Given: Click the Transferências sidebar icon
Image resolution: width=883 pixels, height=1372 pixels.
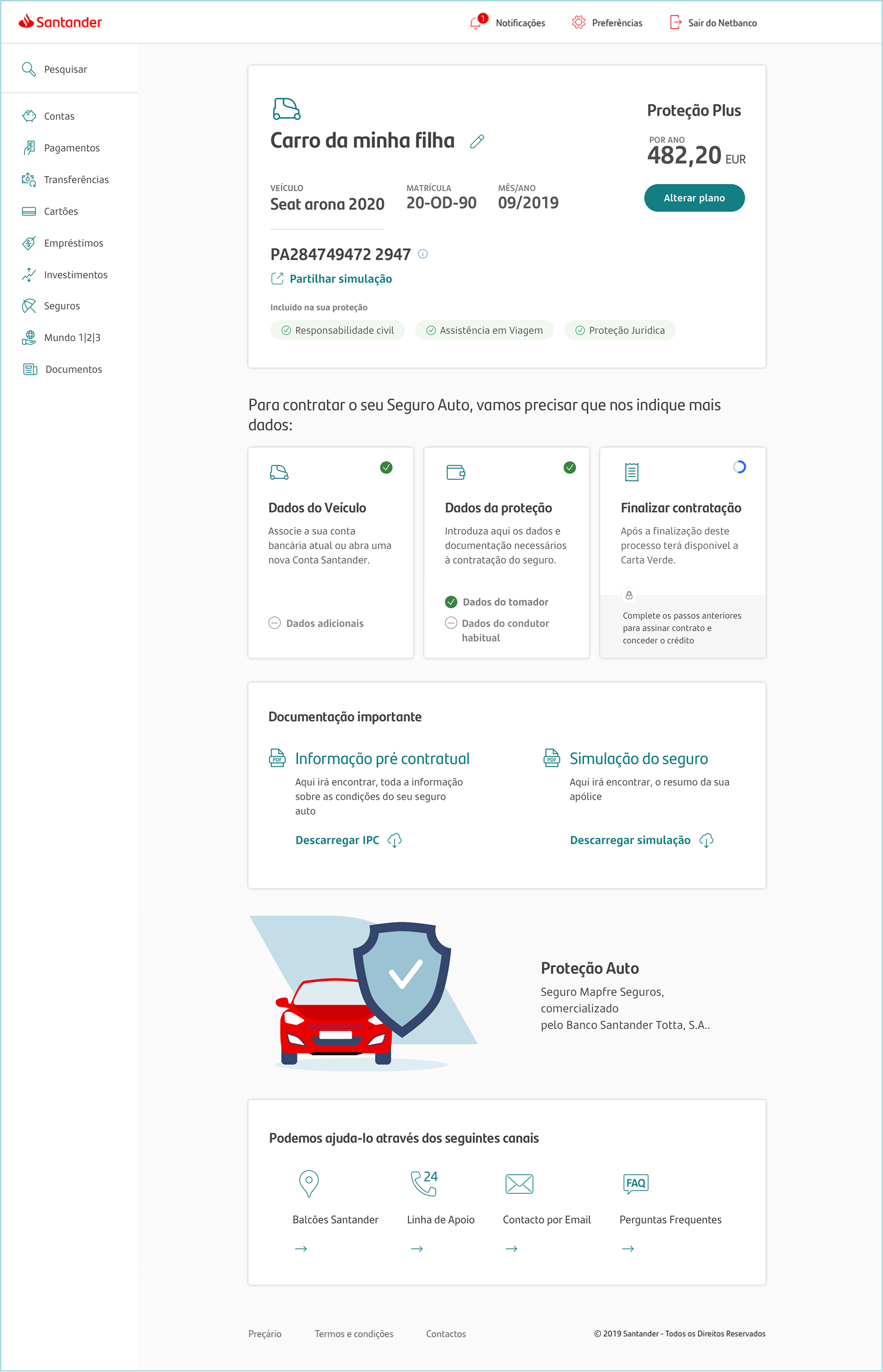Looking at the screenshot, I should coord(28,180).
